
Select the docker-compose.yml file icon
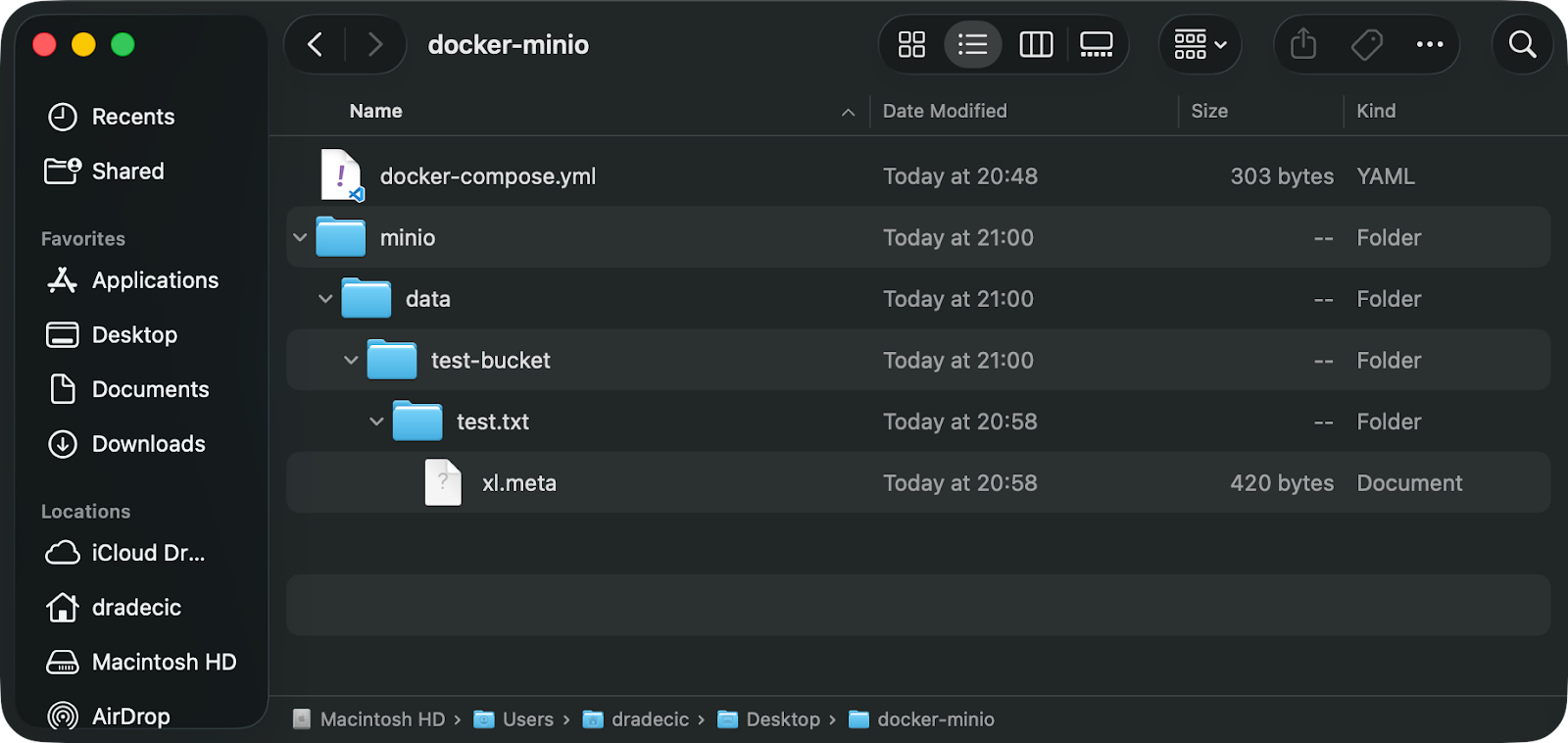coord(342,175)
